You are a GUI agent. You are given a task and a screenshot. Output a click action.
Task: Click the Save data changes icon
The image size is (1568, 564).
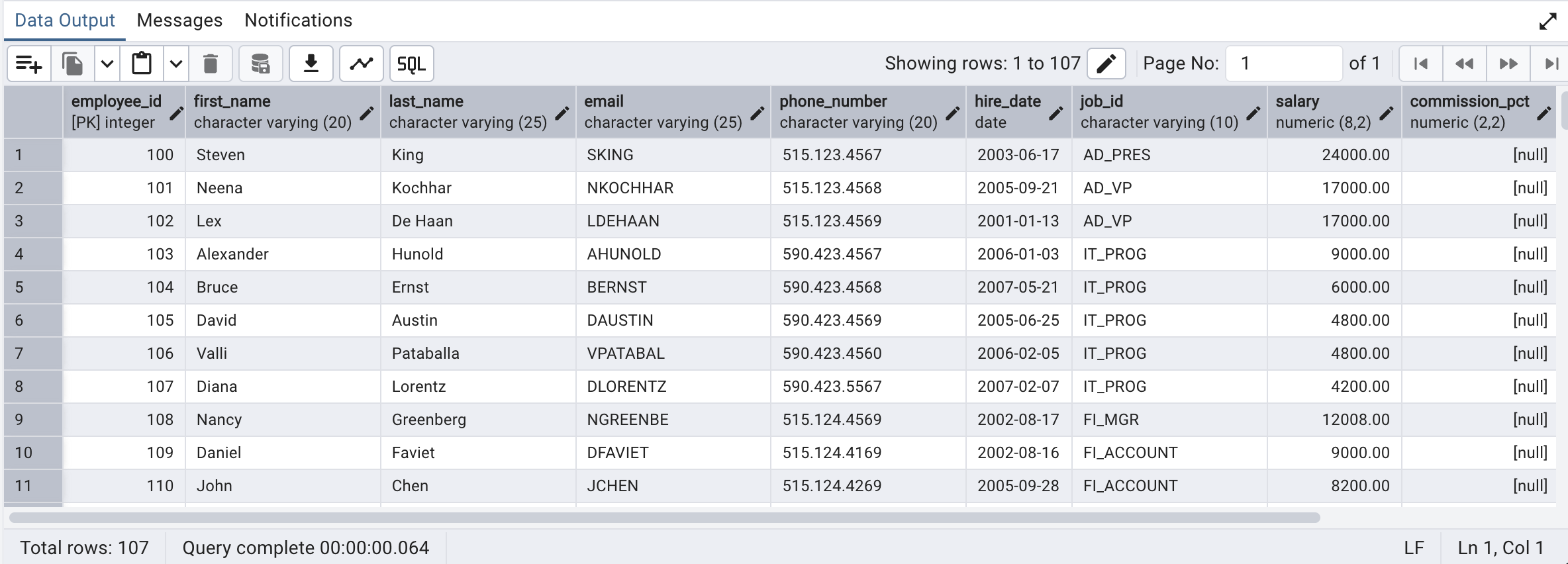click(x=260, y=64)
